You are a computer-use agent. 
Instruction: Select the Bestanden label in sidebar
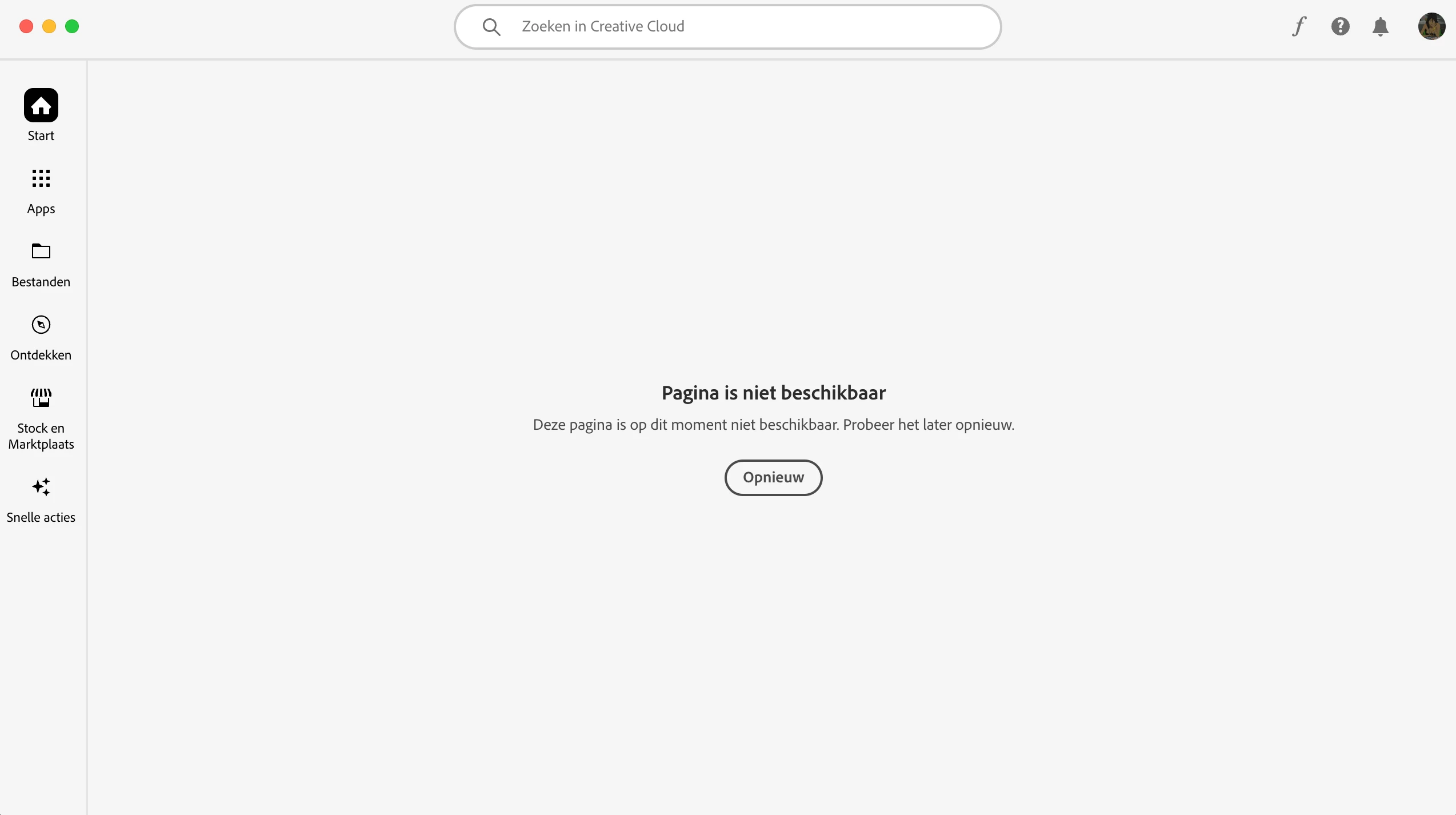click(x=41, y=282)
